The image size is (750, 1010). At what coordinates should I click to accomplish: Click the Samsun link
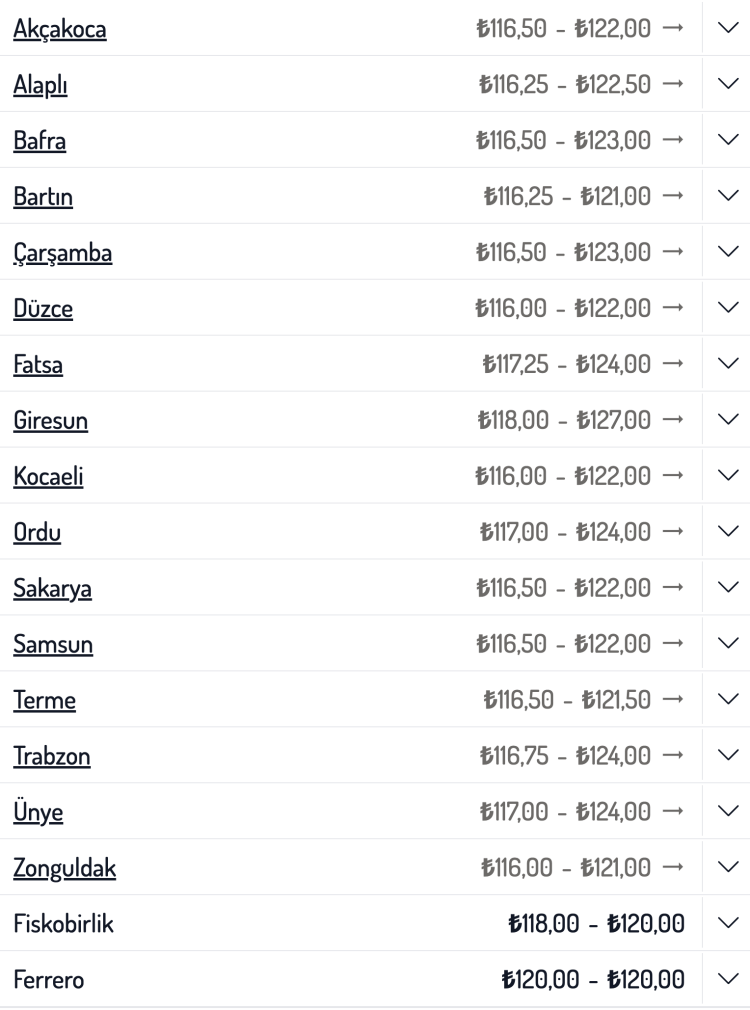tap(53, 645)
